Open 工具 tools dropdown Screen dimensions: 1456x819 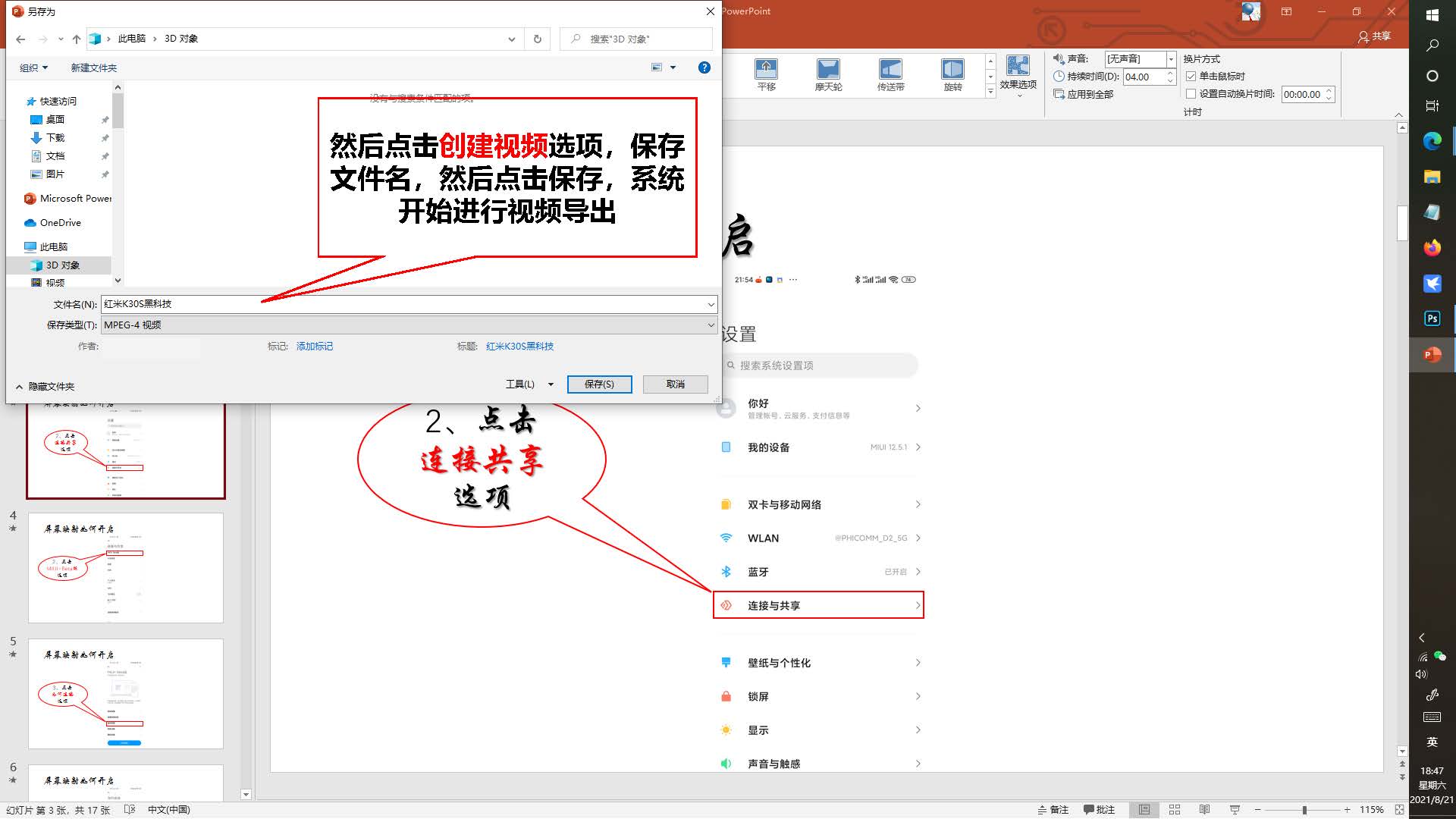[529, 384]
